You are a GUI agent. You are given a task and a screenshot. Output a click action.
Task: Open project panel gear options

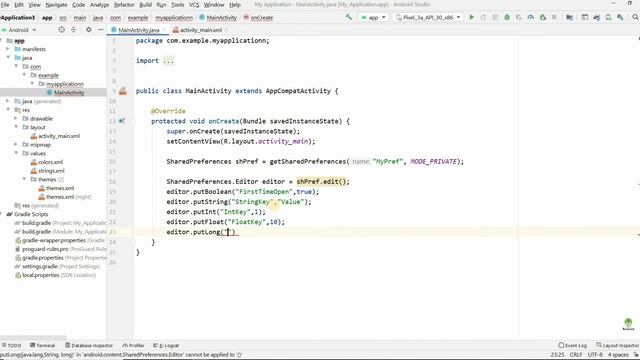(89, 30)
